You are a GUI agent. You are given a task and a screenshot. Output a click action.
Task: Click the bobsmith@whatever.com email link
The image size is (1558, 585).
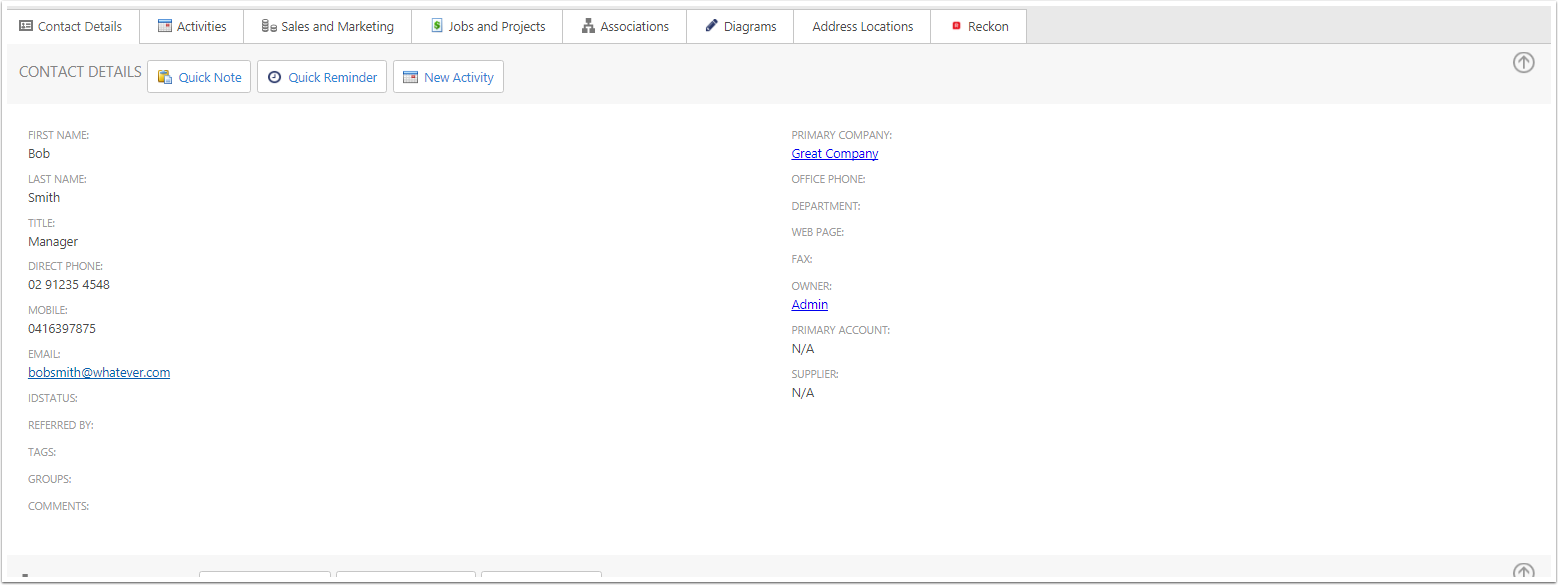coord(99,372)
